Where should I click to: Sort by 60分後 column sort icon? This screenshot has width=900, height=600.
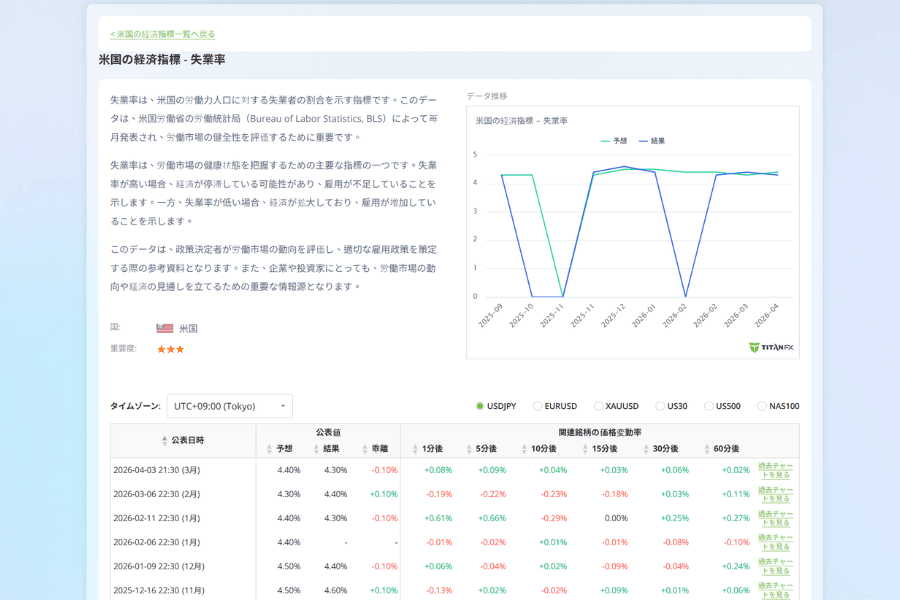707,449
